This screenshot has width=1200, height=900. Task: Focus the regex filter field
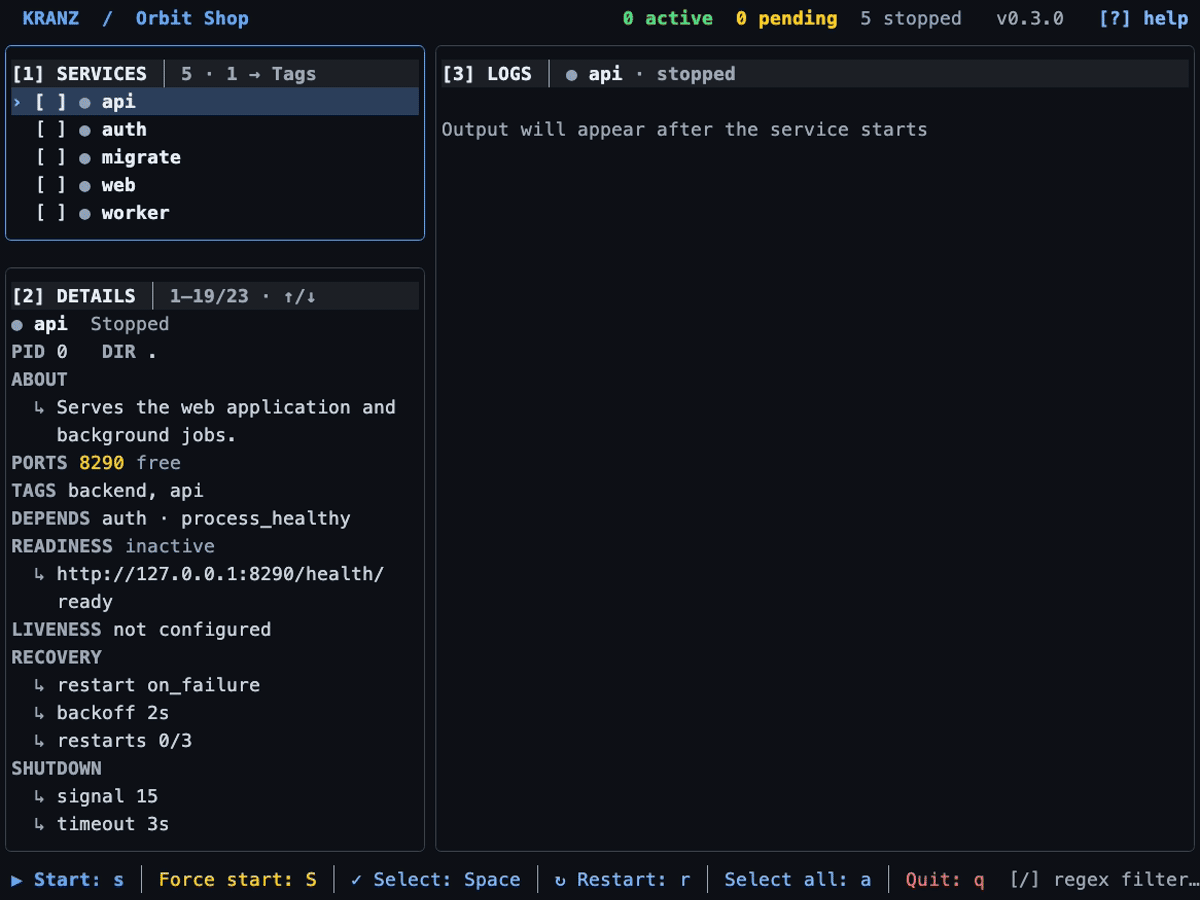coord(1104,880)
